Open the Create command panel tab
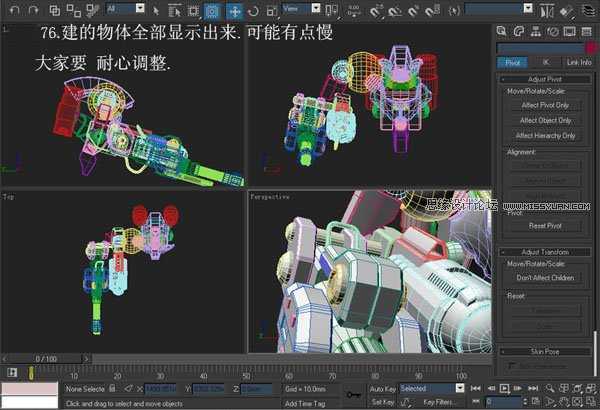The height and width of the screenshot is (410, 600). click(502, 31)
